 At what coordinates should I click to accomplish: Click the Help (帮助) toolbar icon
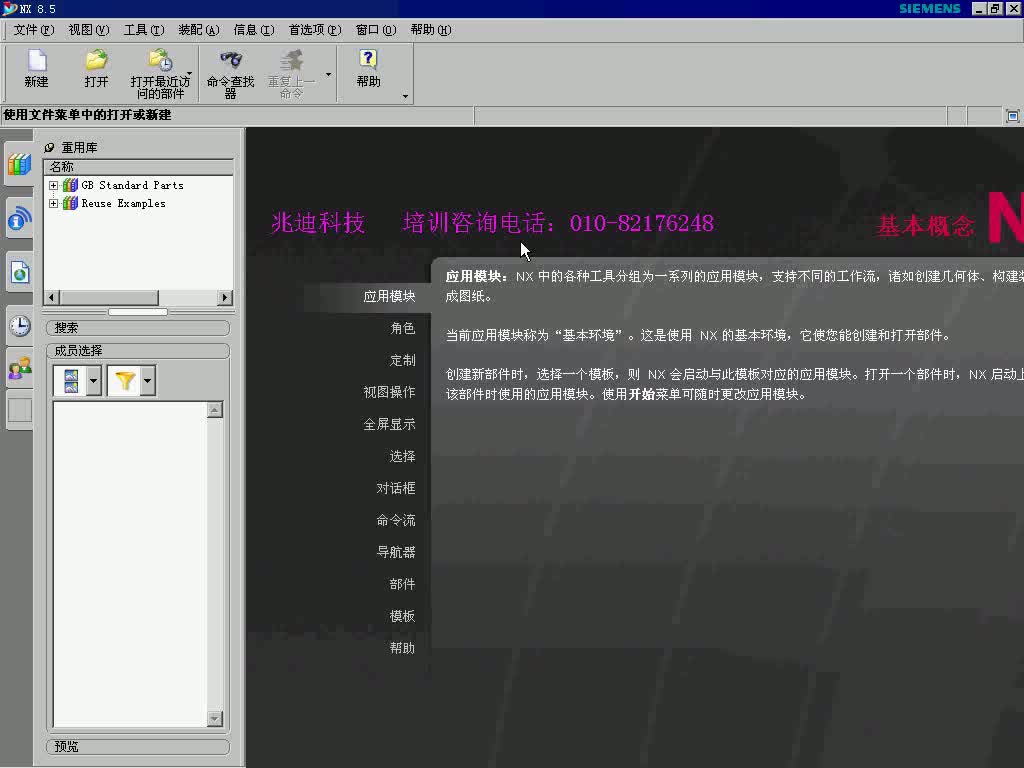point(368,60)
